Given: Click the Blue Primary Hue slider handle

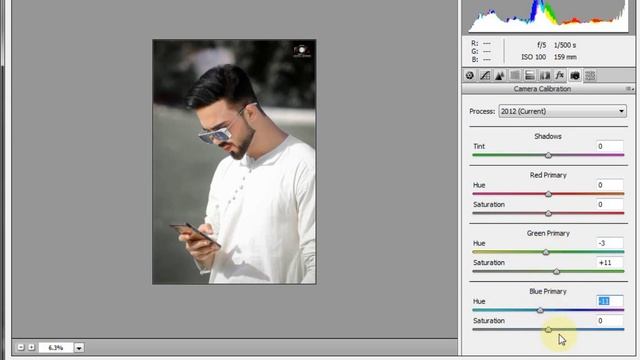Looking at the screenshot, I should point(540,311).
